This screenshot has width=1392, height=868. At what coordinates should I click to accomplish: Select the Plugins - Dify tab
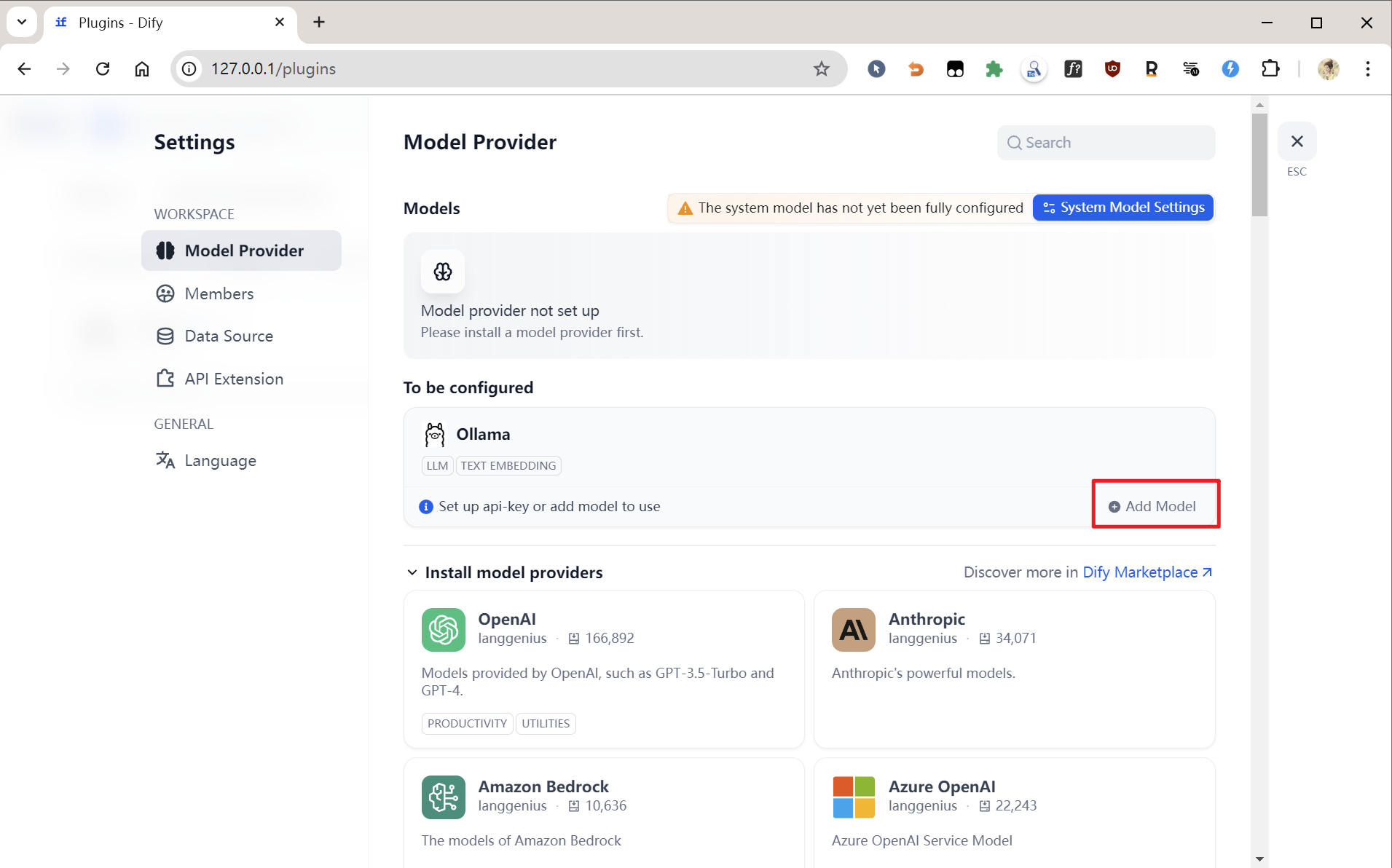[170, 22]
